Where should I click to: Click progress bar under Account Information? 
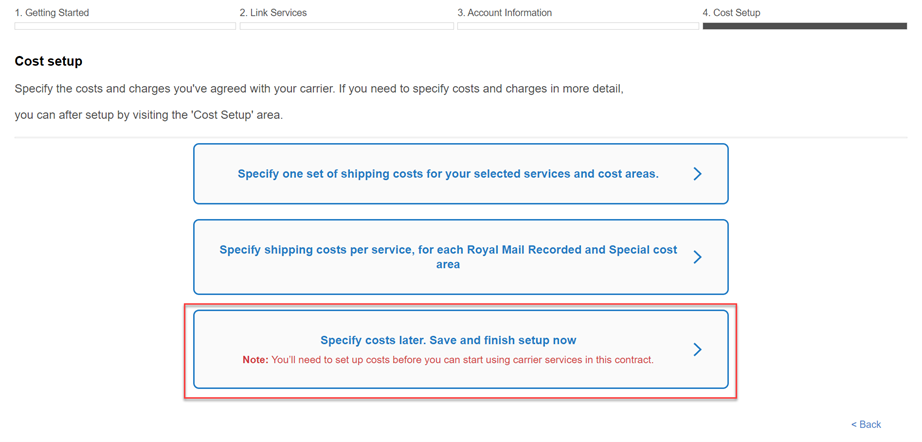[x=578, y=26]
